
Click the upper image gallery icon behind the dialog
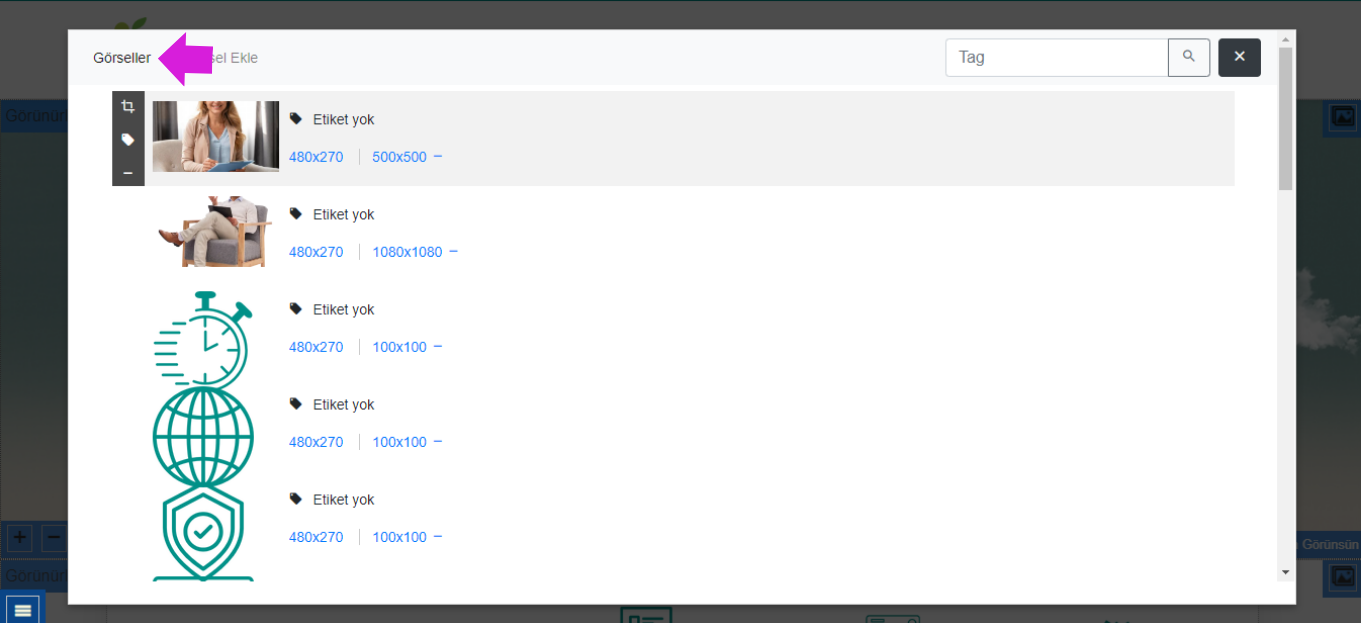click(1341, 118)
